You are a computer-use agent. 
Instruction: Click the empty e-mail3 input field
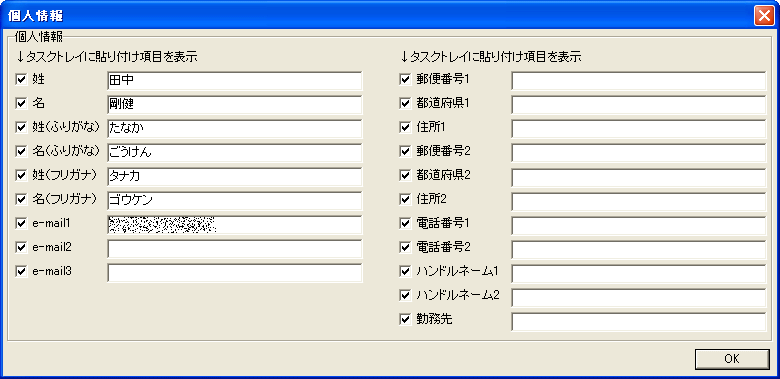click(x=234, y=273)
